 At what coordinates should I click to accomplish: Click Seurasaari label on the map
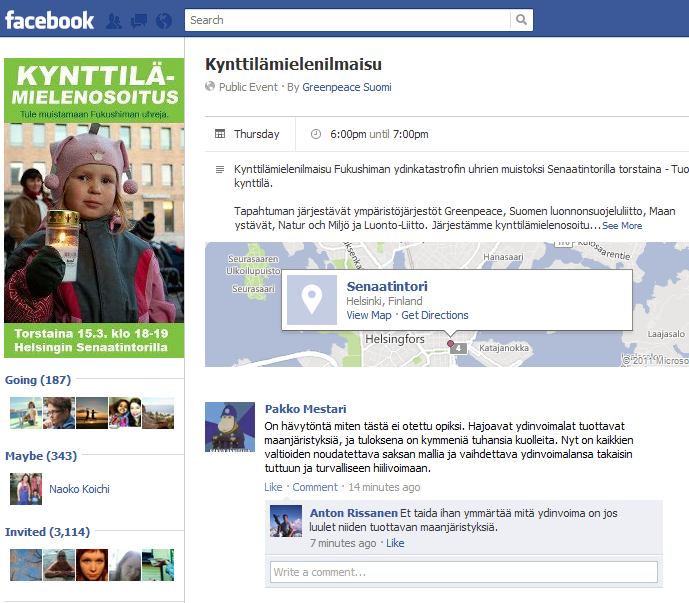[x=253, y=289]
